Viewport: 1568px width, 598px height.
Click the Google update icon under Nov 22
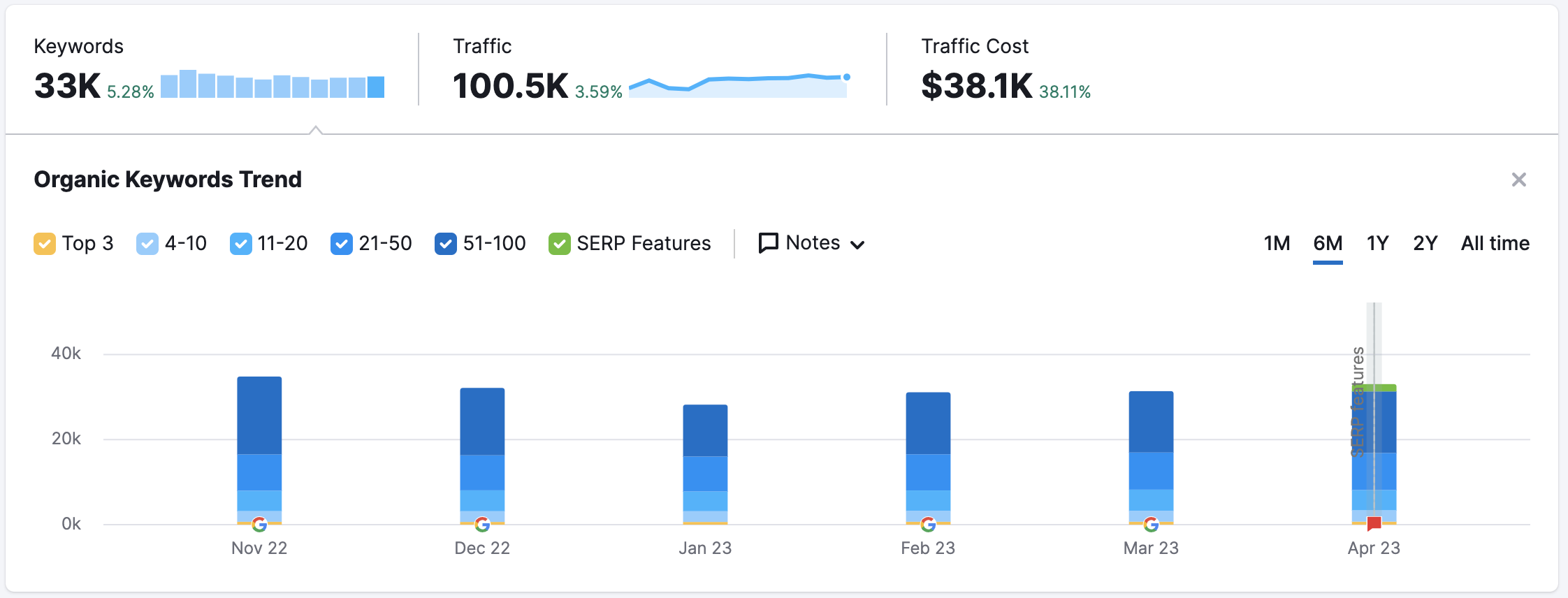259,524
